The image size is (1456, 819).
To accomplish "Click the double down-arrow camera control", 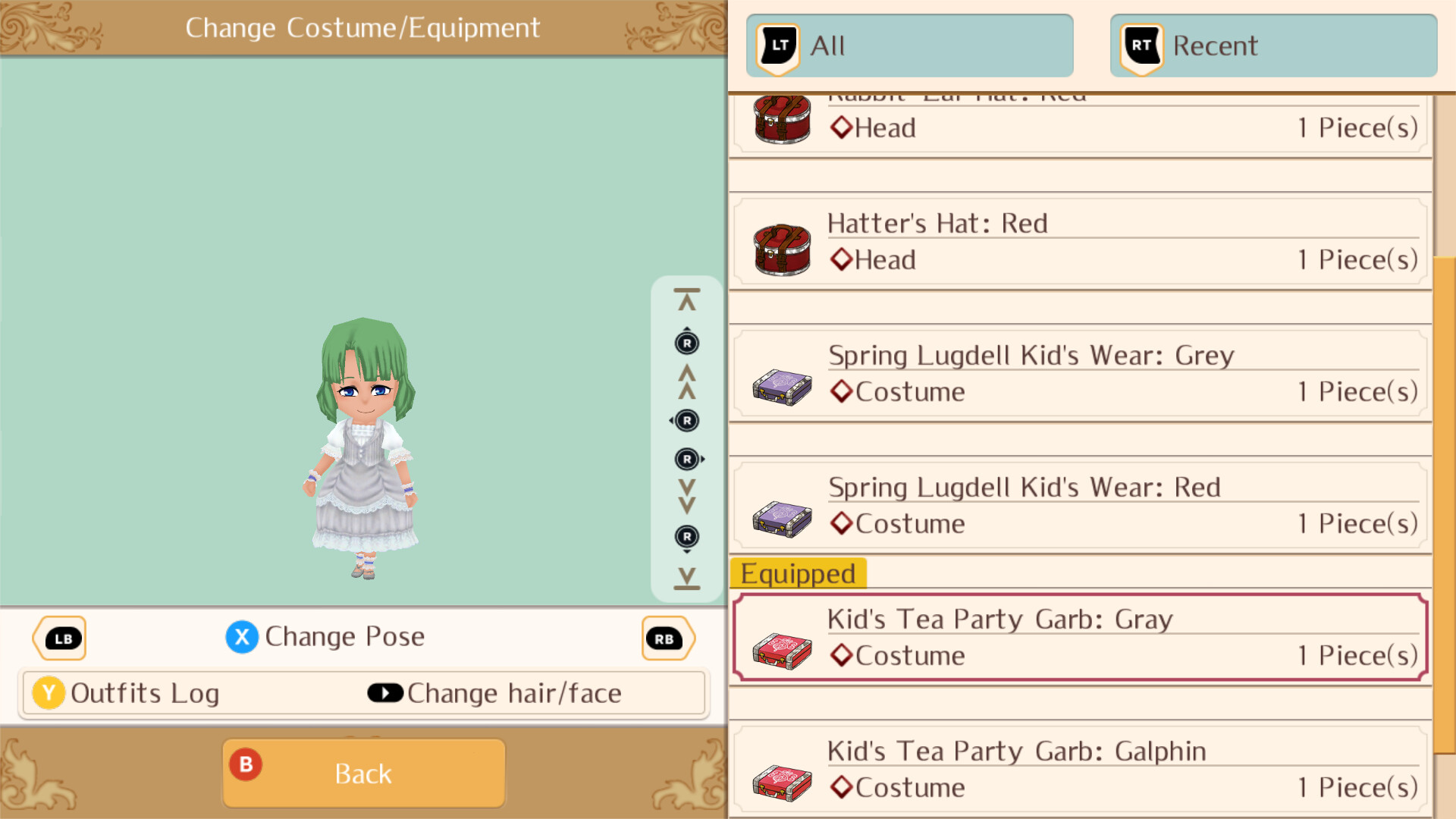I will [687, 497].
